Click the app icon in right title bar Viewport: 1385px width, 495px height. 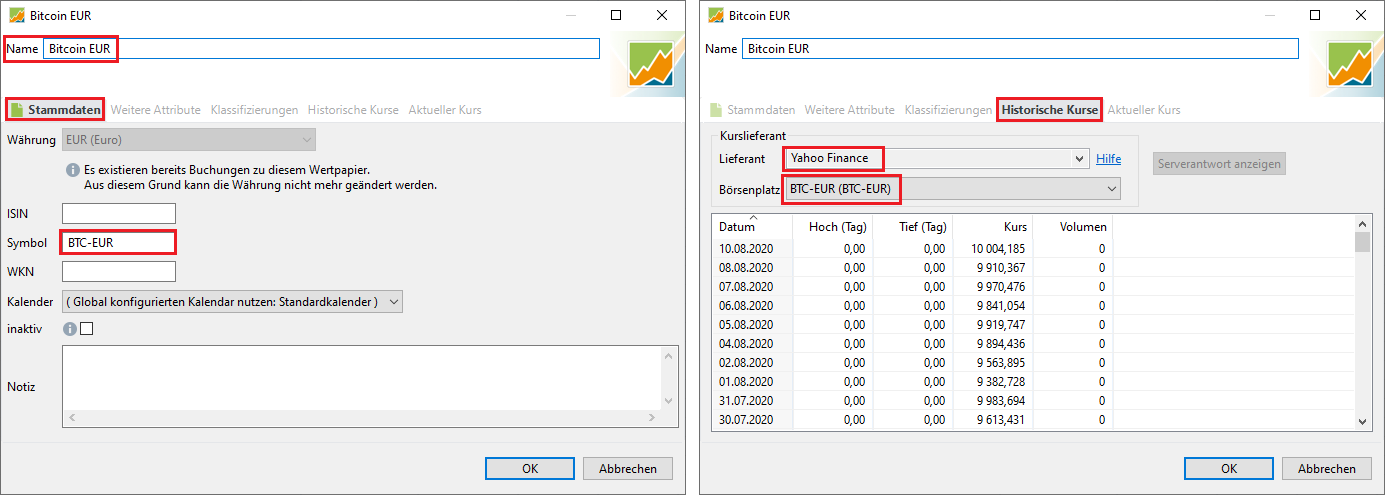coord(716,16)
